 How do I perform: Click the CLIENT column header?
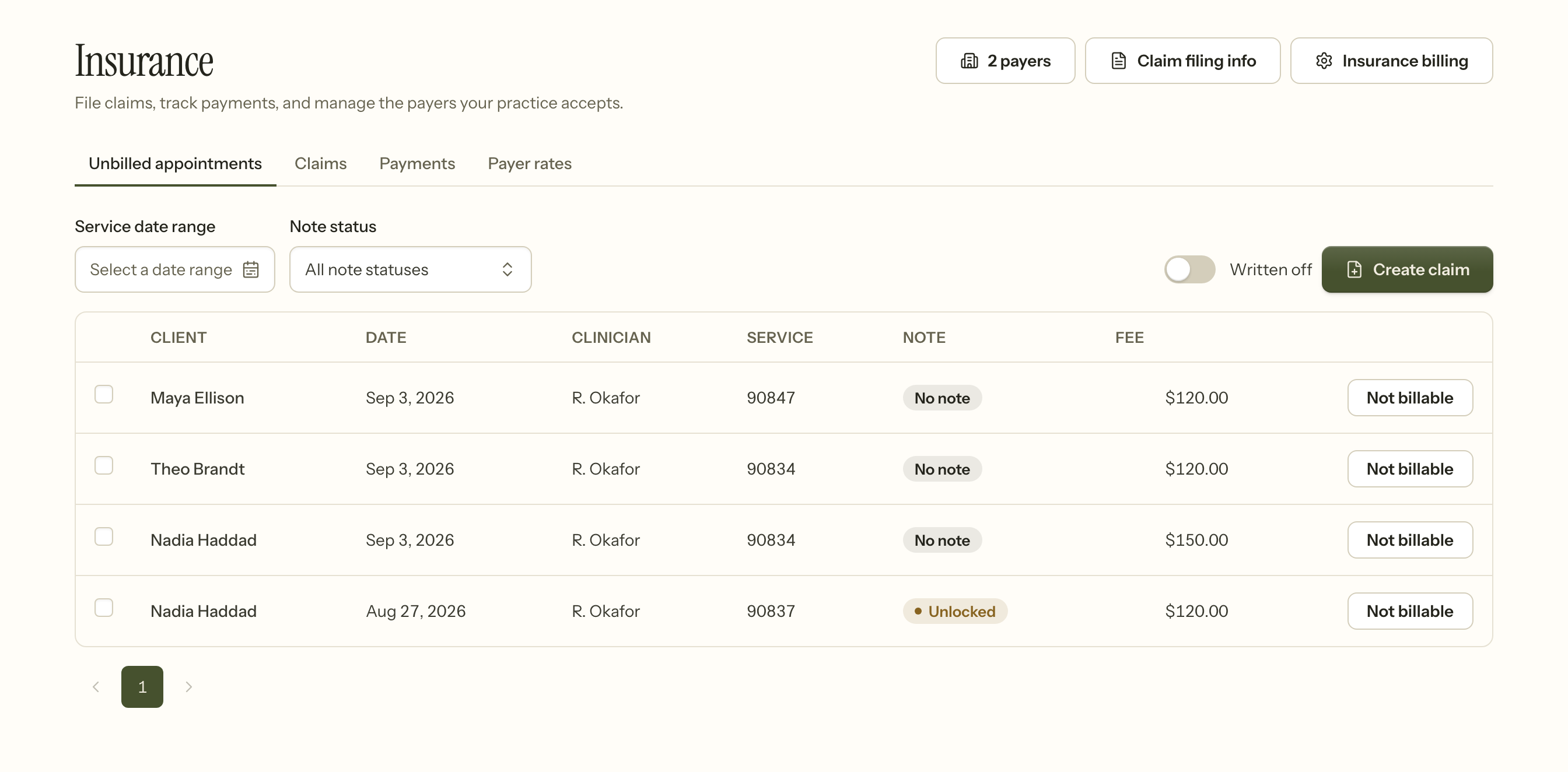pyautogui.click(x=178, y=338)
